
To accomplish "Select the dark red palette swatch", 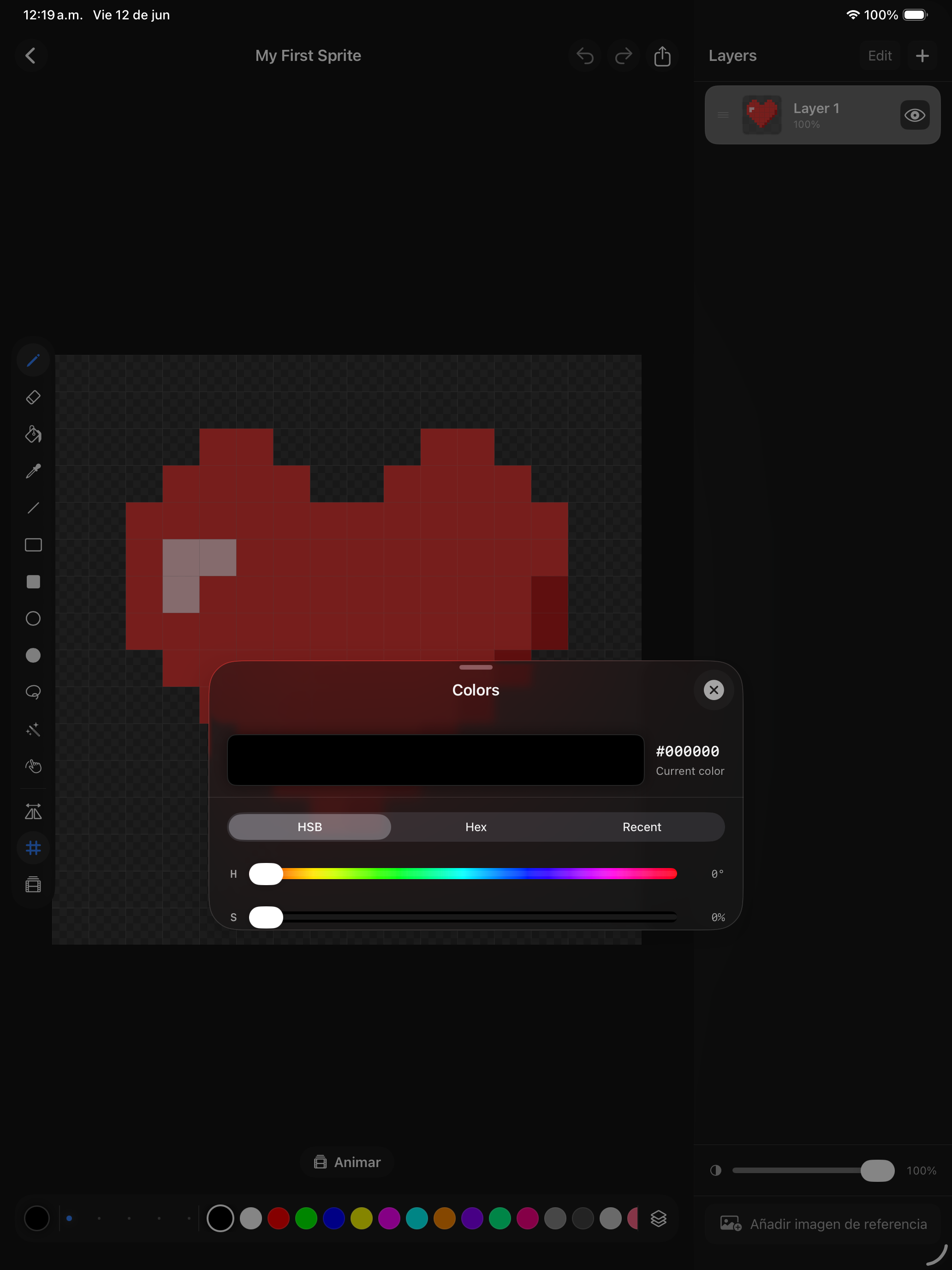I will coord(278,1218).
